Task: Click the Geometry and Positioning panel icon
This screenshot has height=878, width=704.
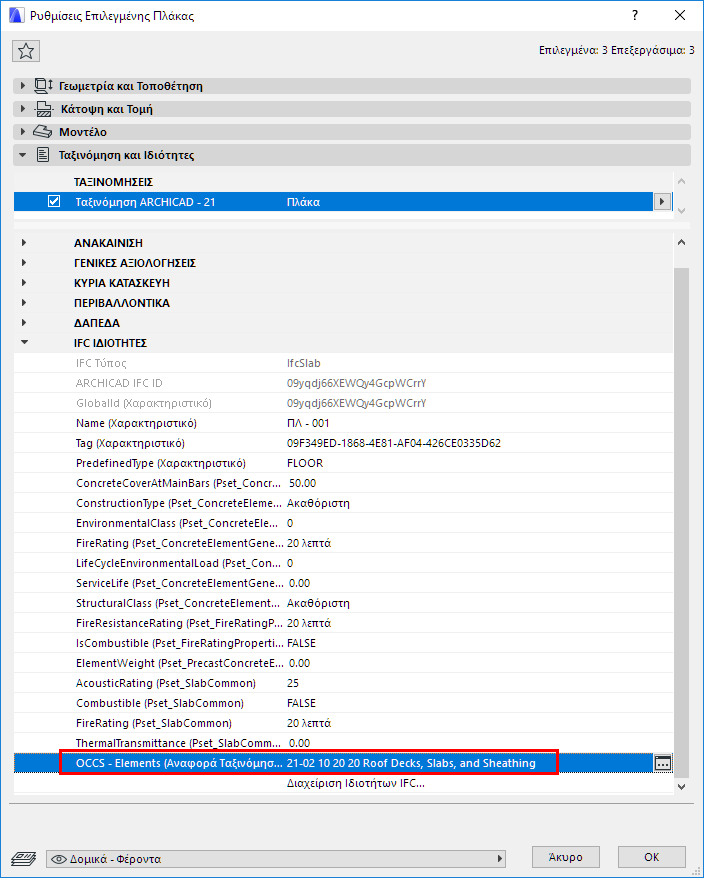Action: [x=44, y=86]
